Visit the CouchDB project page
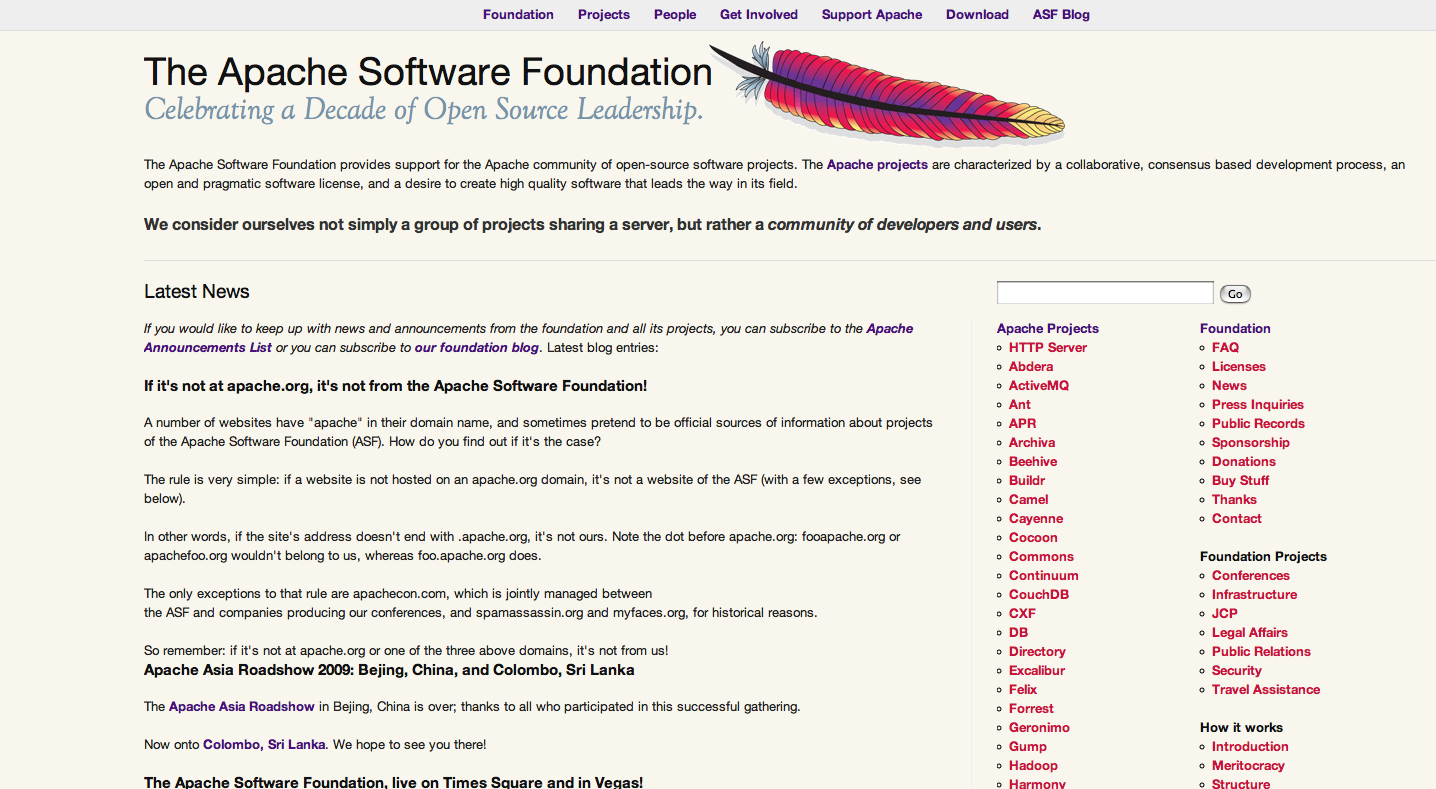1436x789 pixels. pyautogui.click(x=1039, y=595)
